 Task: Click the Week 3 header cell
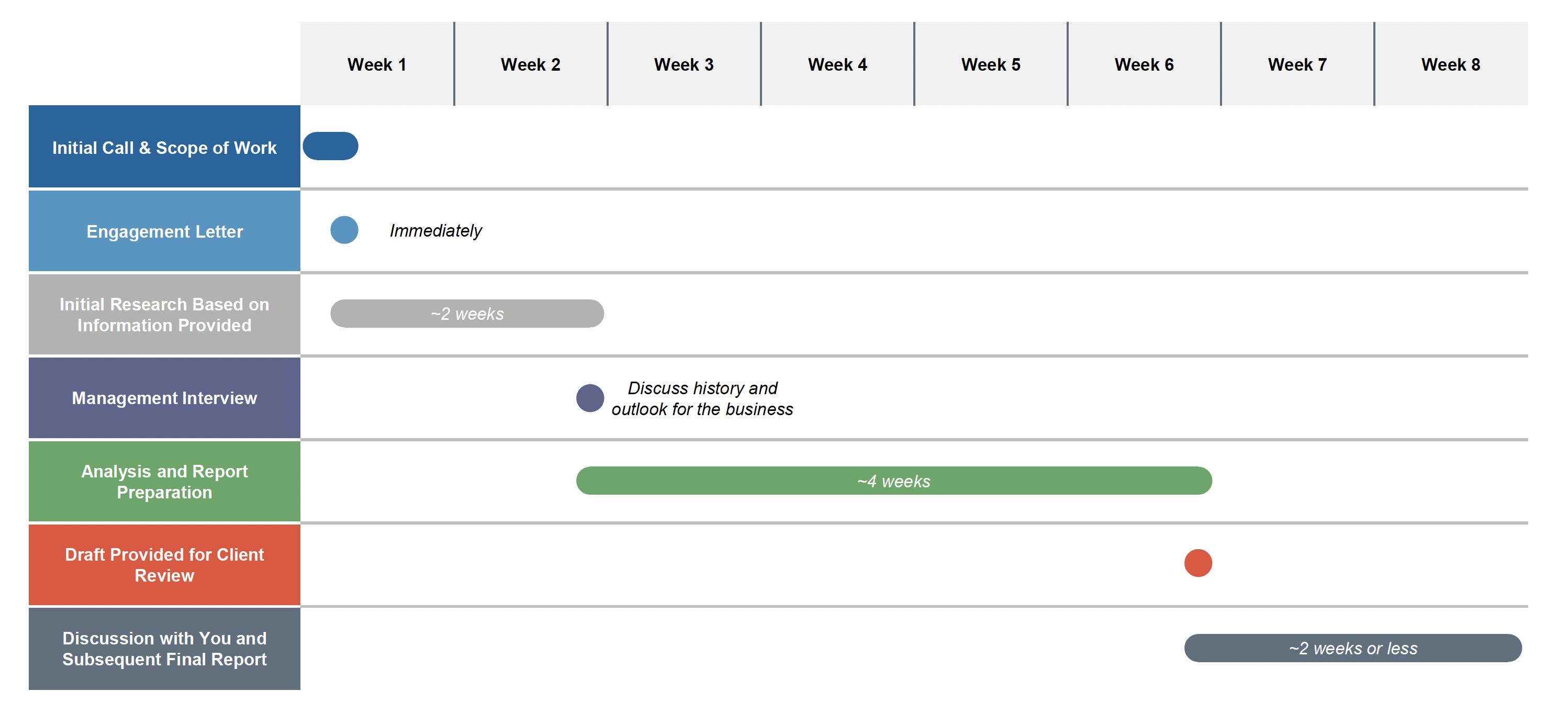684,64
